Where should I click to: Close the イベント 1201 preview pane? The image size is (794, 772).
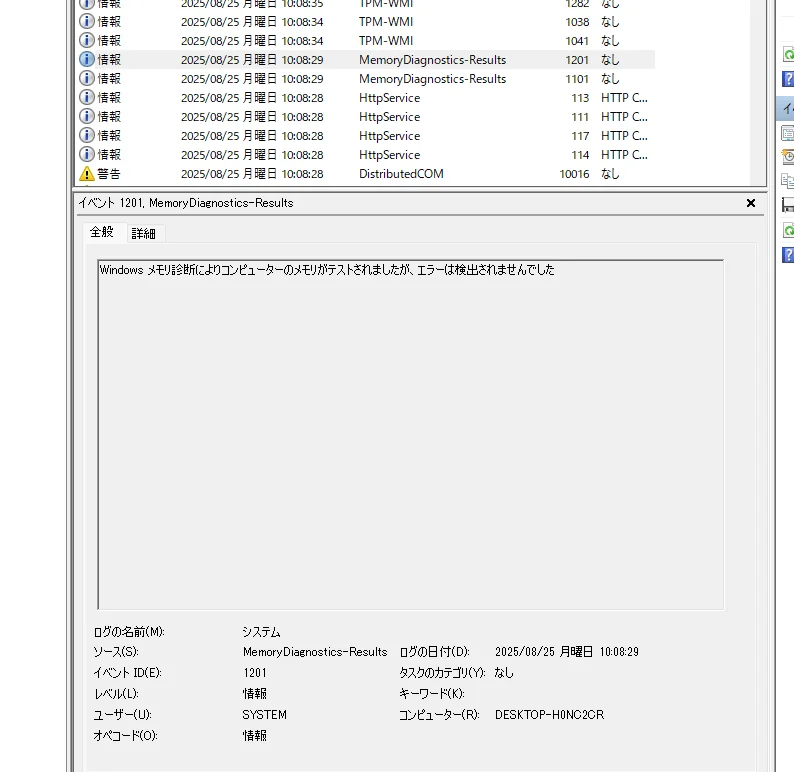point(751,203)
